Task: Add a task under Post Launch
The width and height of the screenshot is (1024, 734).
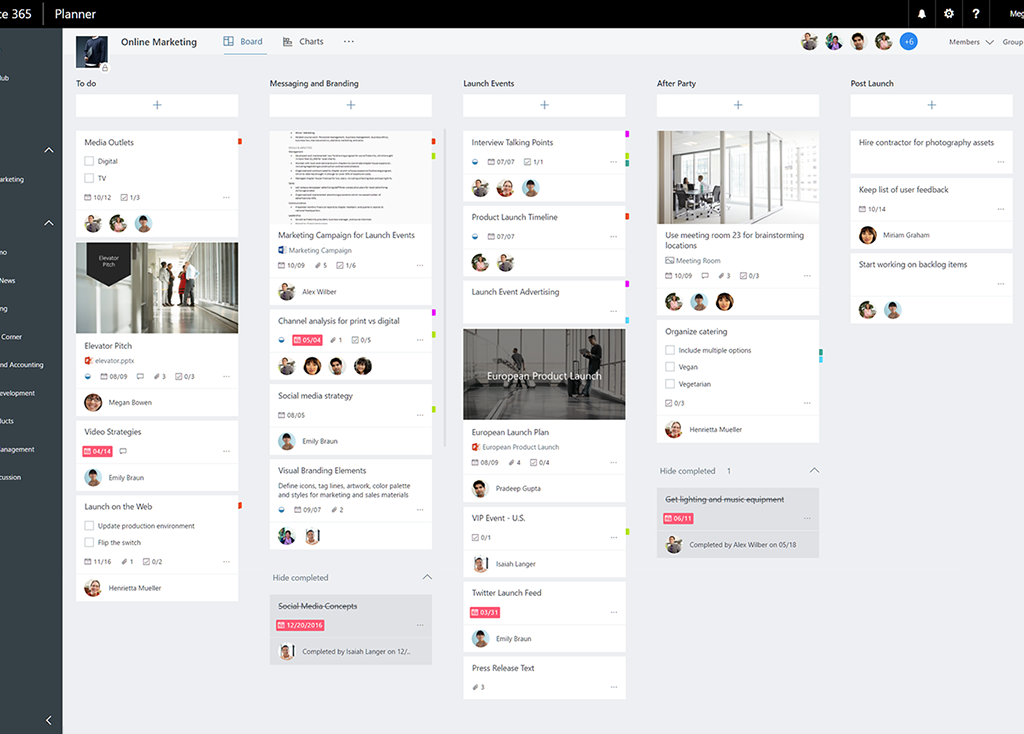Action: click(x=931, y=105)
